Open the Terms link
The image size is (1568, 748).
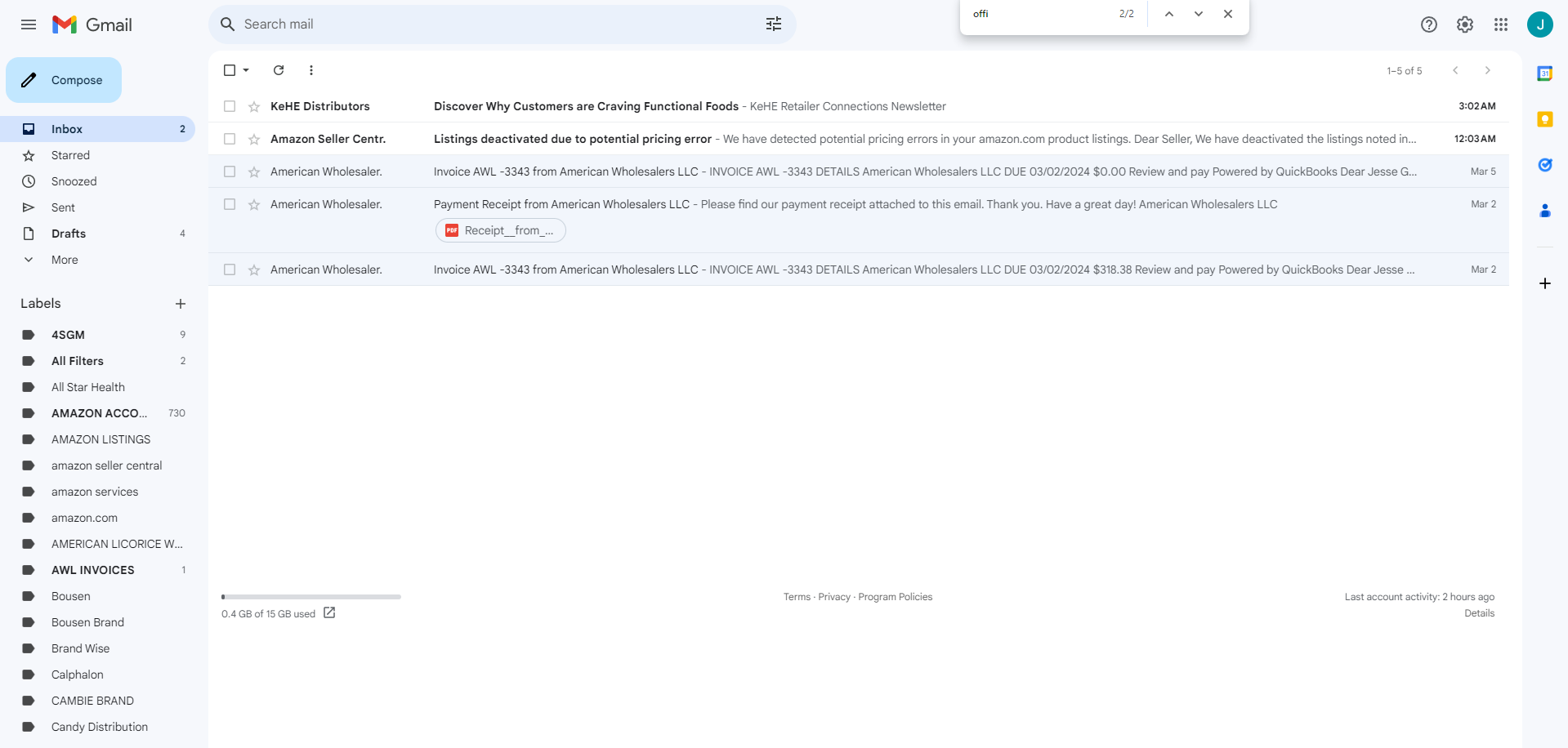coord(797,597)
